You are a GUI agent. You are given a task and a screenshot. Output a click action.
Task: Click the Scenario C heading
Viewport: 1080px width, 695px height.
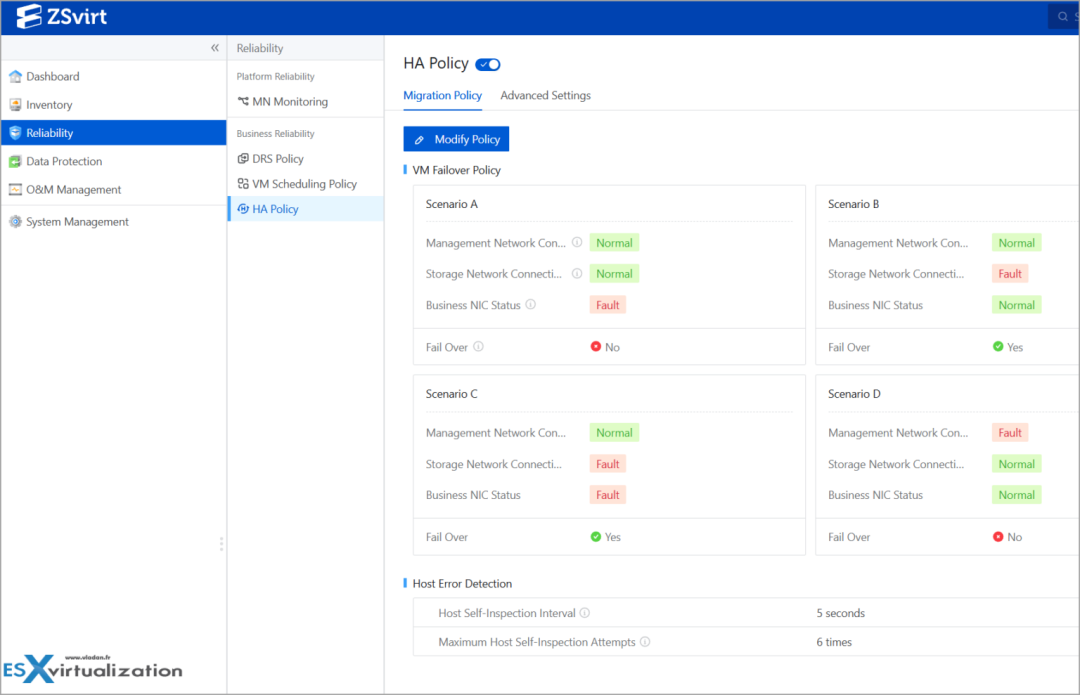coord(451,394)
